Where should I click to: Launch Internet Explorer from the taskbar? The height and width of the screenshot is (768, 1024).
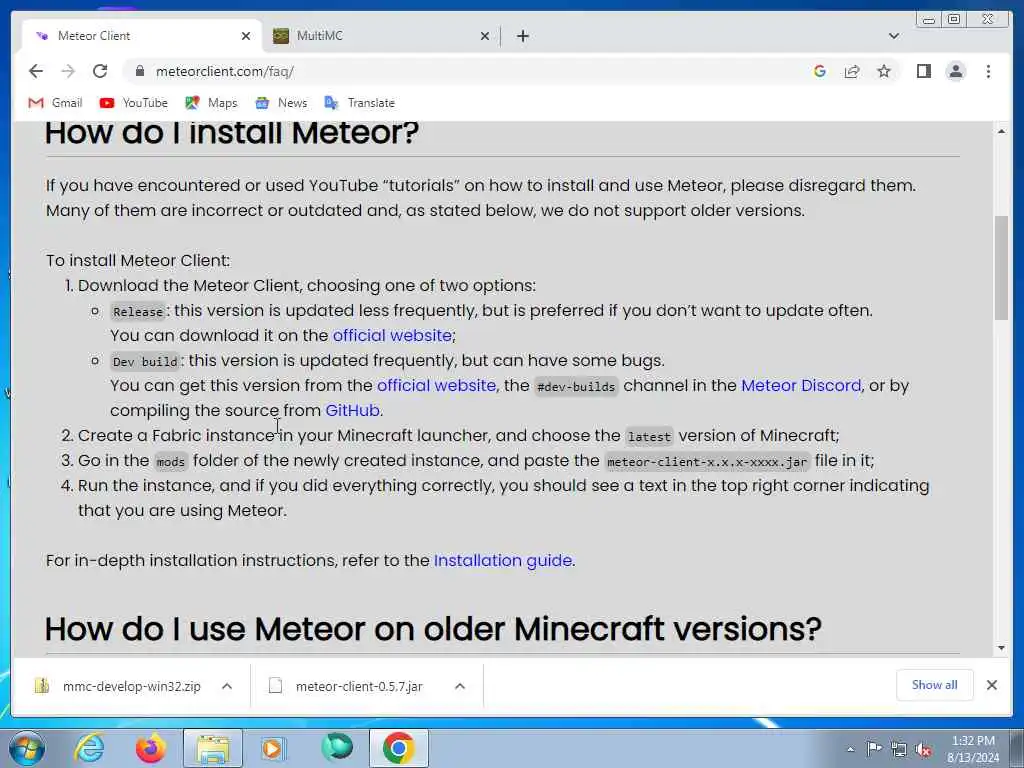tap(89, 748)
